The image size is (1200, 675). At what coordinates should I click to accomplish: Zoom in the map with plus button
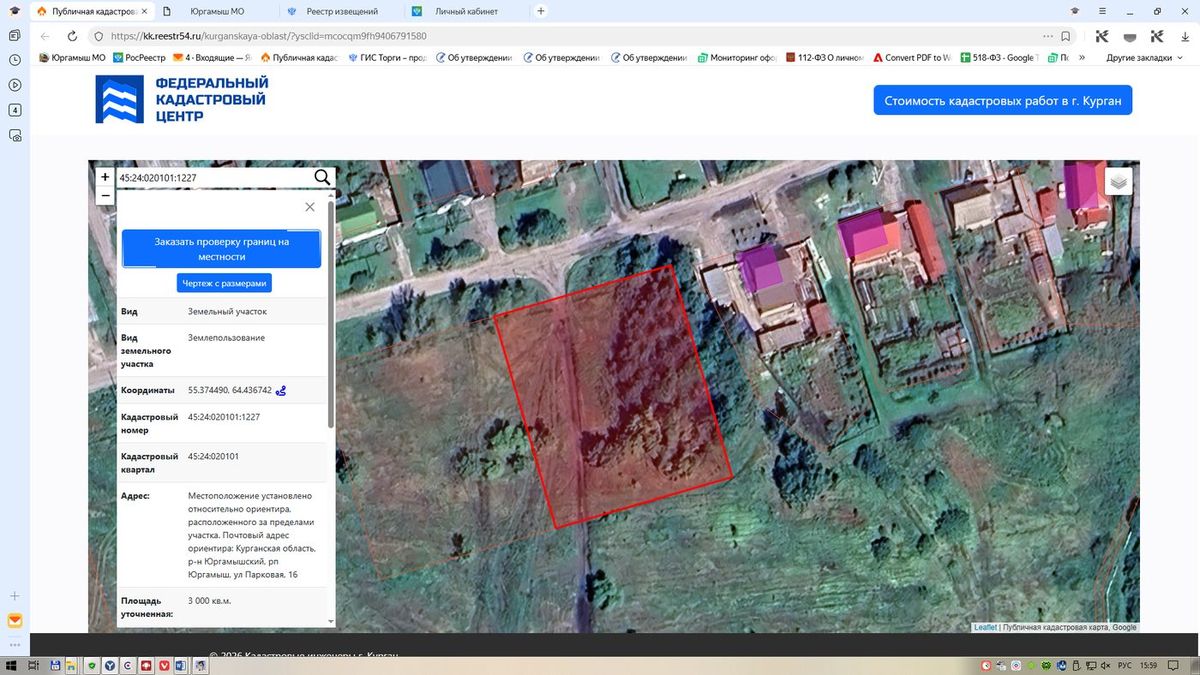click(105, 177)
